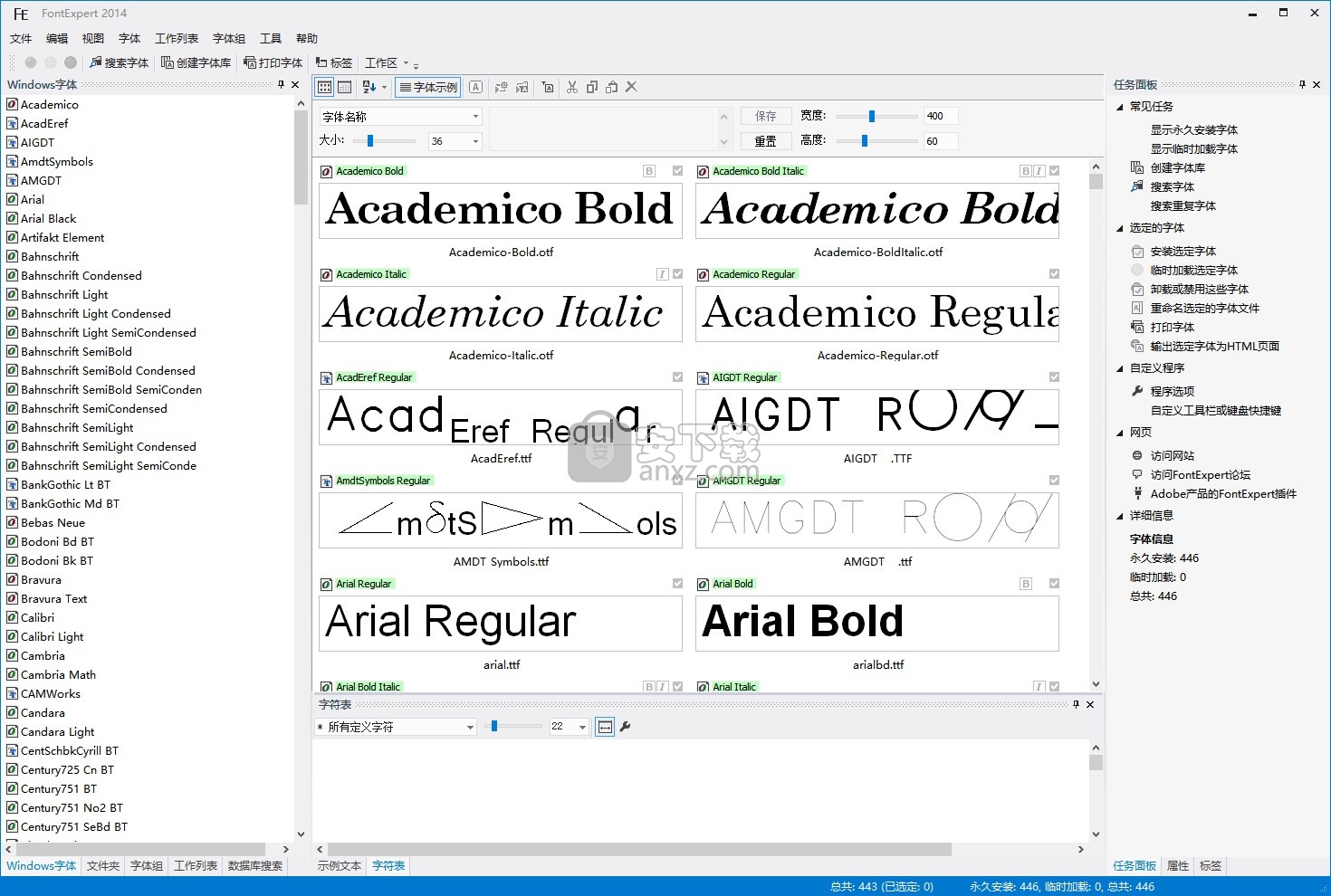Click the globe icon beside 访问网站
The width and height of the screenshot is (1331, 896).
click(1137, 455)
